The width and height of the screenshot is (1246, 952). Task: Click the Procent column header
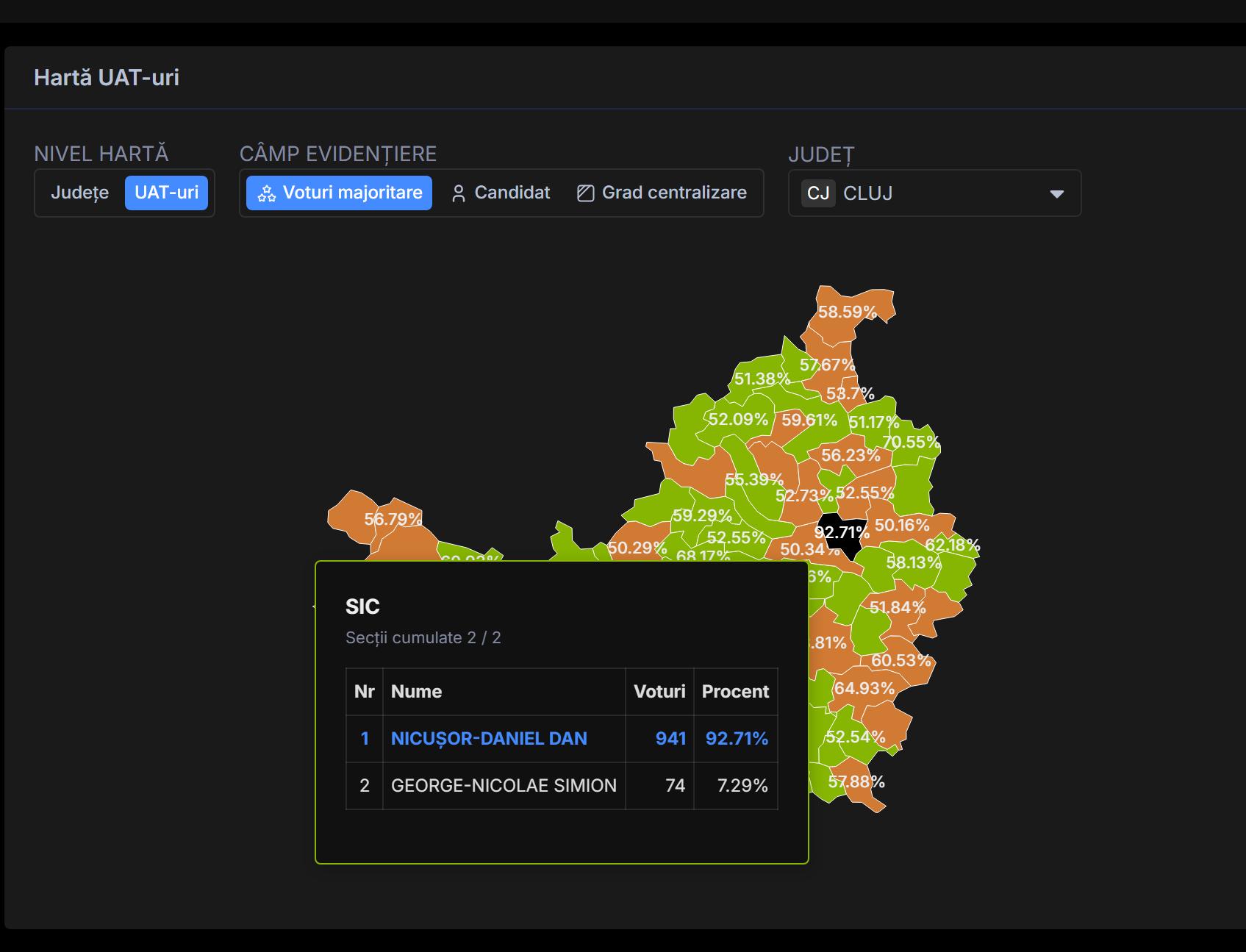point(735,692)
